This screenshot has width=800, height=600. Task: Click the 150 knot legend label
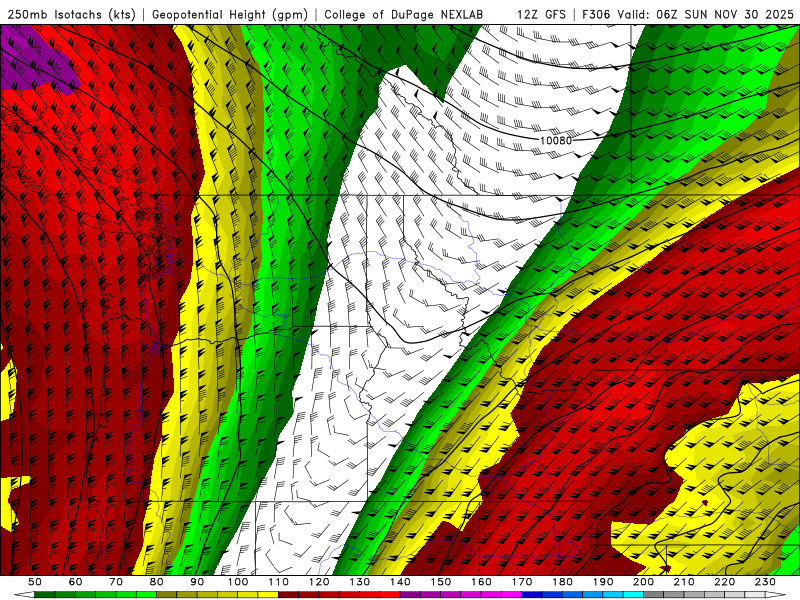point(441,582)
